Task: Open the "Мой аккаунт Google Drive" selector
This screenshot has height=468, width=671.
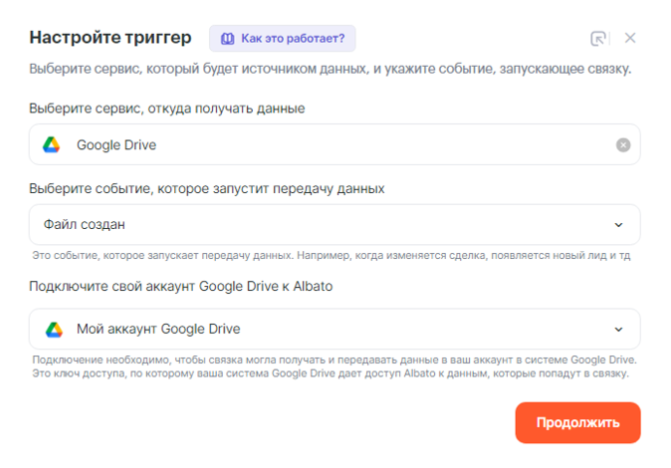Action: tap(320, 329)
